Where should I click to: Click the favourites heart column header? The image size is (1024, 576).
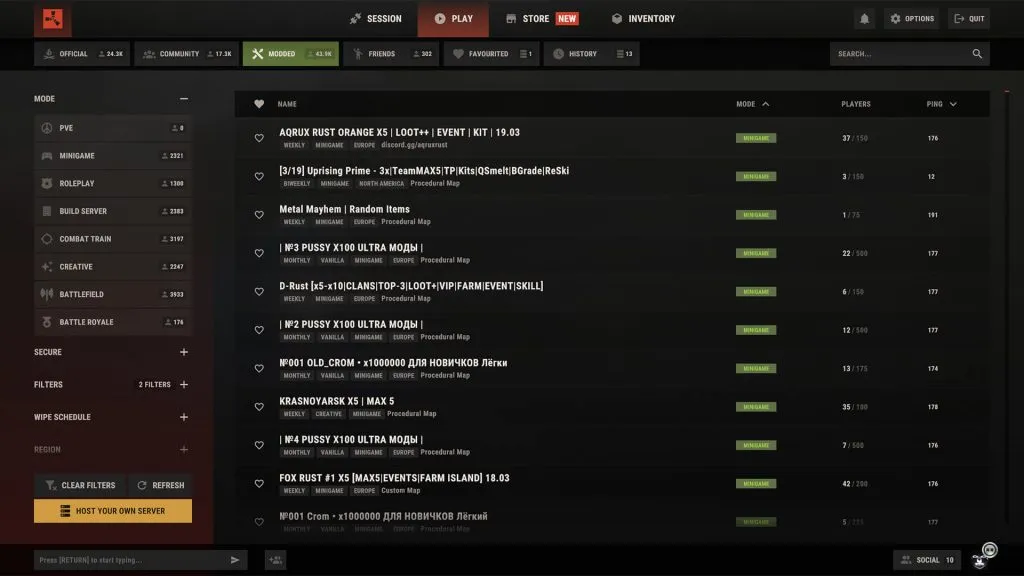(259, 104)
